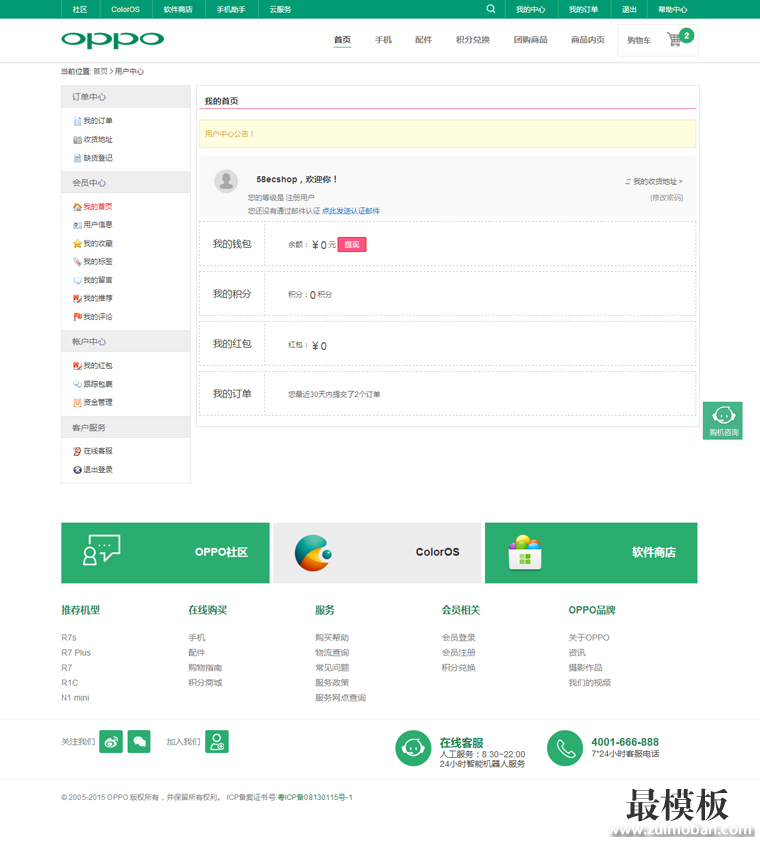Click the WeChat follow icon
Image resolution: width=760 pixels, height=842 pixels.
pyautogui.click(x=139, y=742)
